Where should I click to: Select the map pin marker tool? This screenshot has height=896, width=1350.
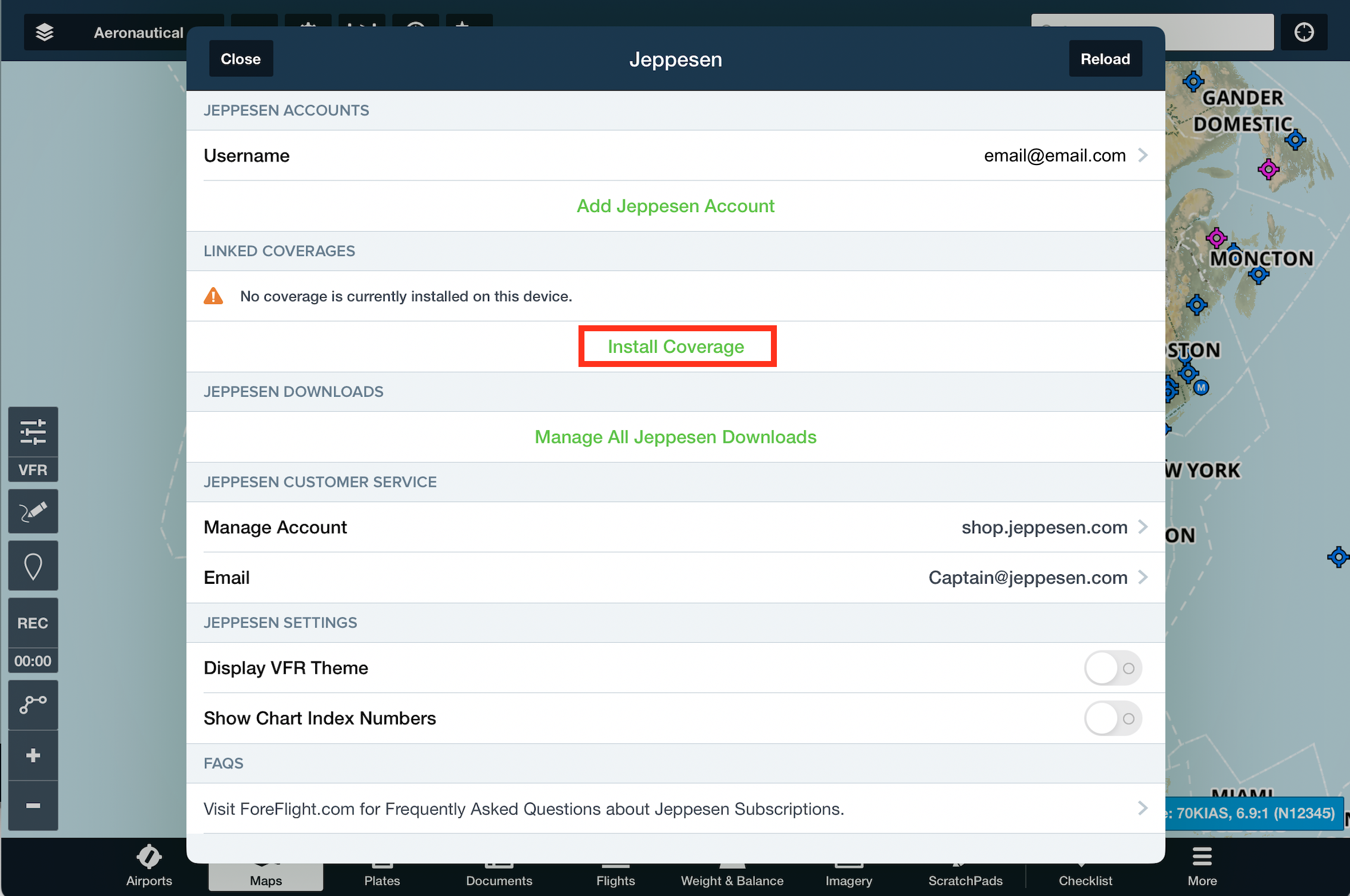point(33,566)
